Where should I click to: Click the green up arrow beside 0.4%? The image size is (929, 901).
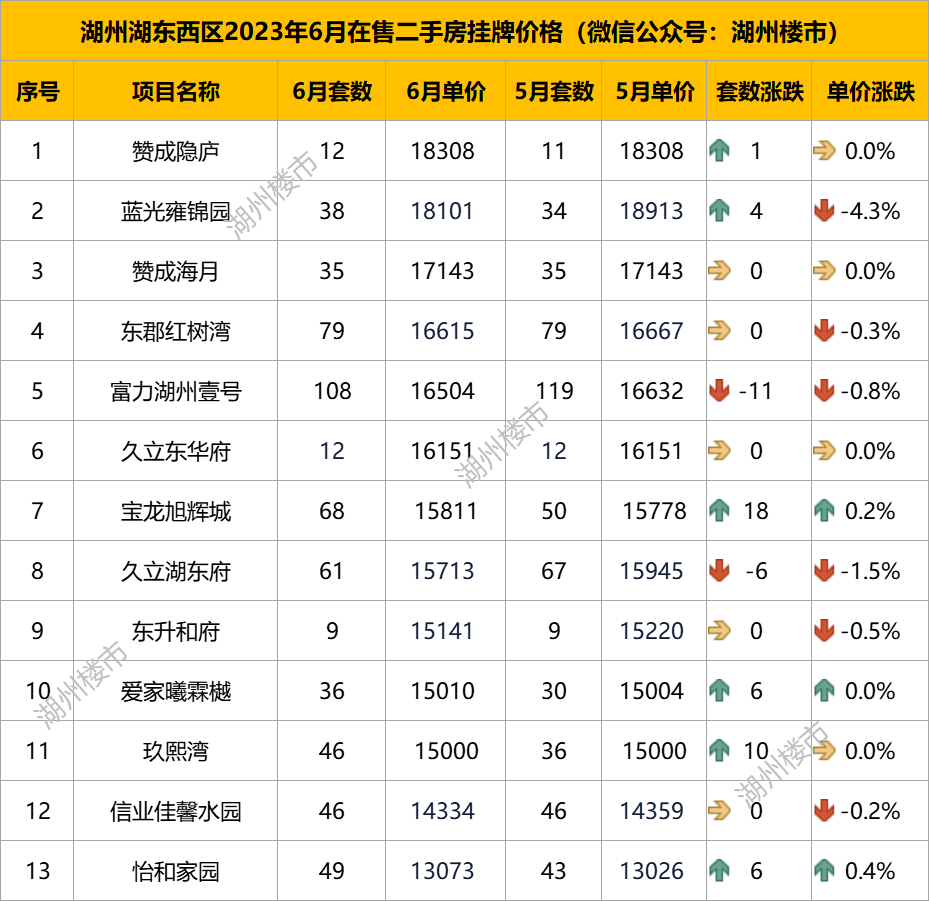point(824,871)
